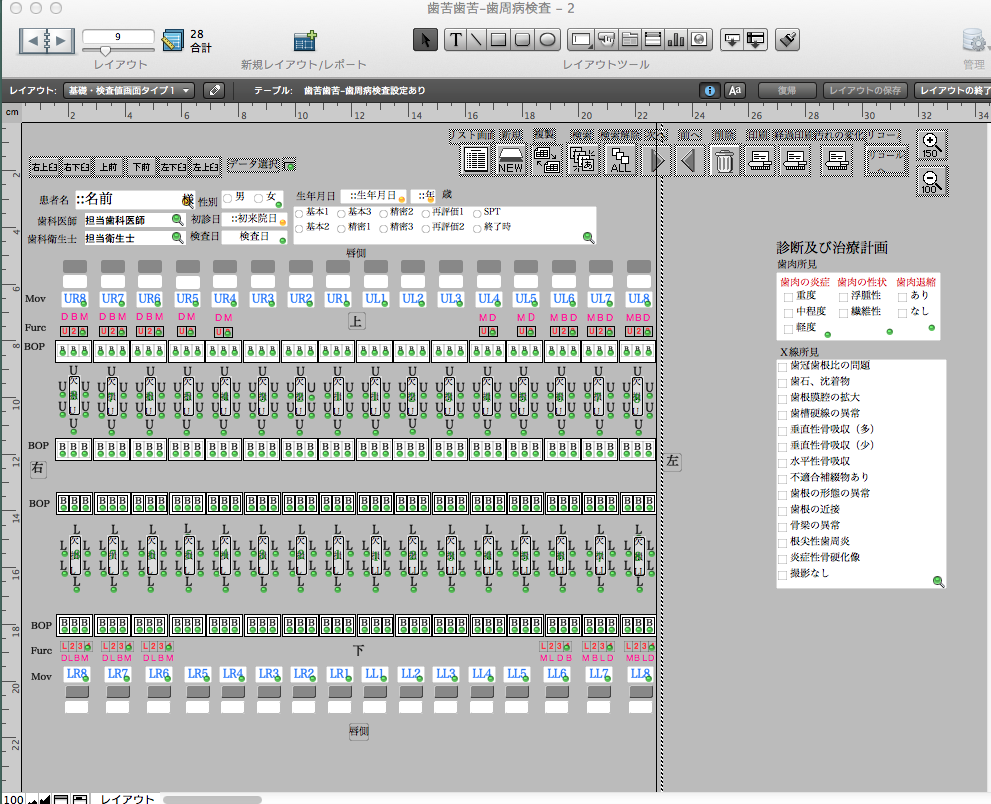Select the UR8 tooth field
Screen dimensions: 991x804
click(x=75, y=299)
